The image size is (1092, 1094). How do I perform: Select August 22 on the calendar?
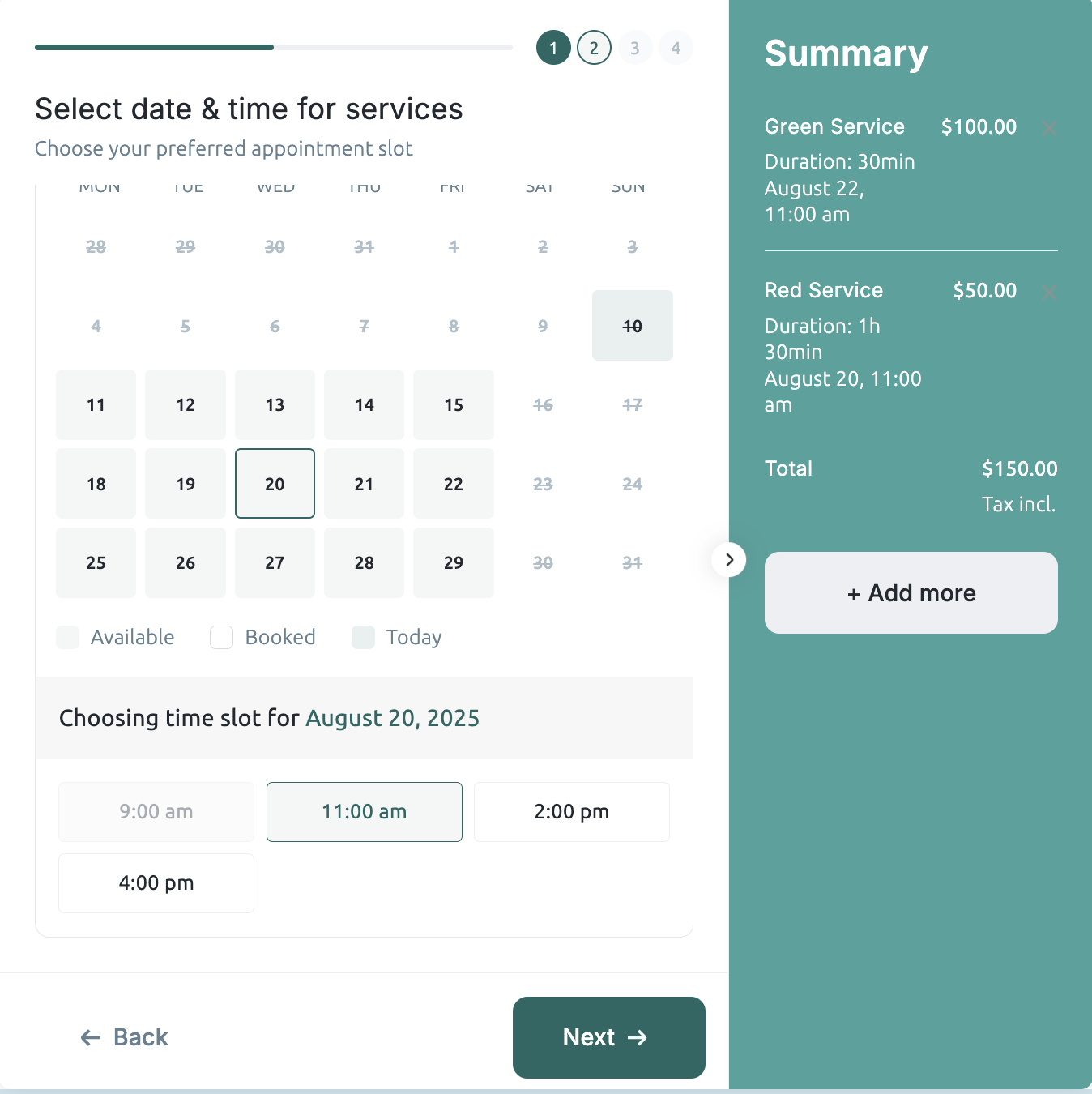click(454, 484)
